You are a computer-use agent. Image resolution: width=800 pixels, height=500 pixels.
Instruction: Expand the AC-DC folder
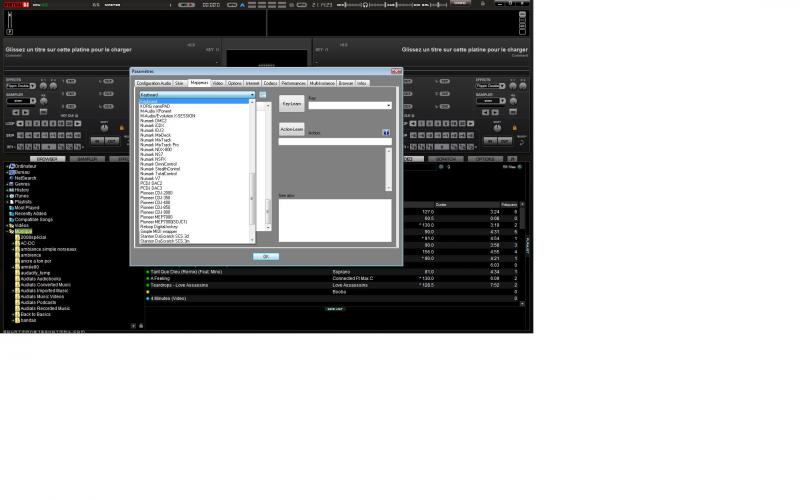coord(13,243)
